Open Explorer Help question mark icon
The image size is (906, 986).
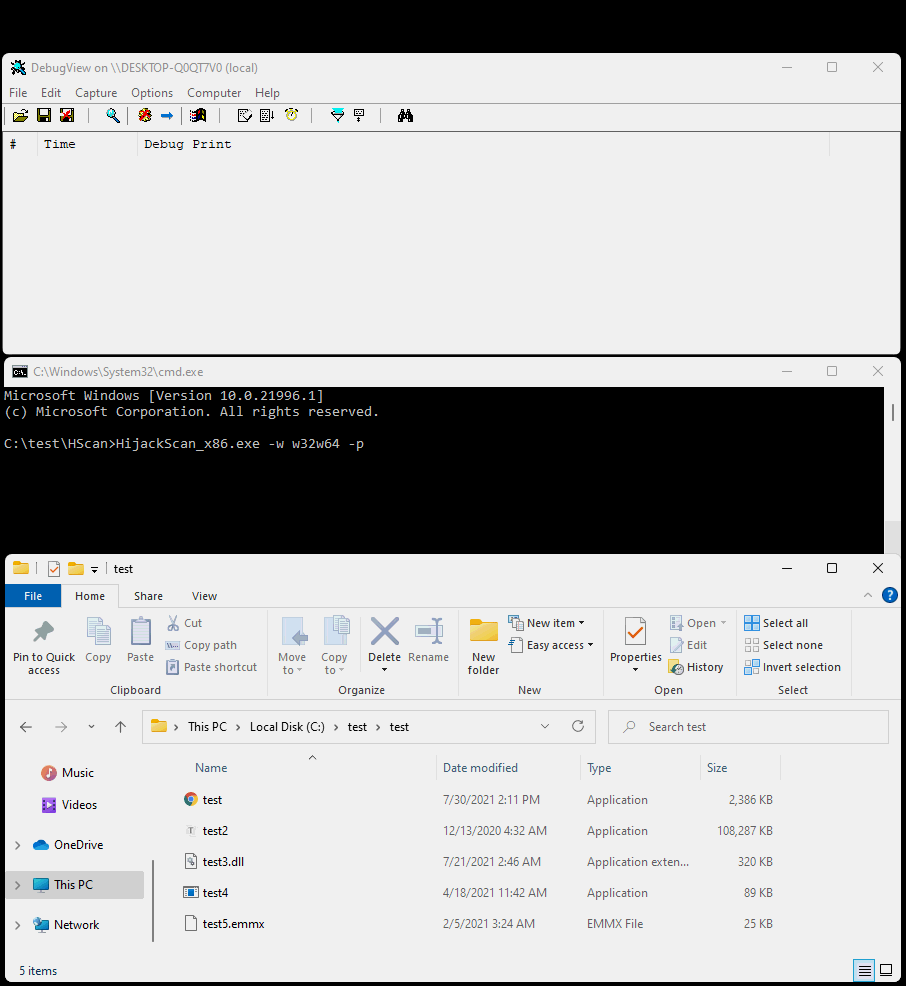pos(890,595)
